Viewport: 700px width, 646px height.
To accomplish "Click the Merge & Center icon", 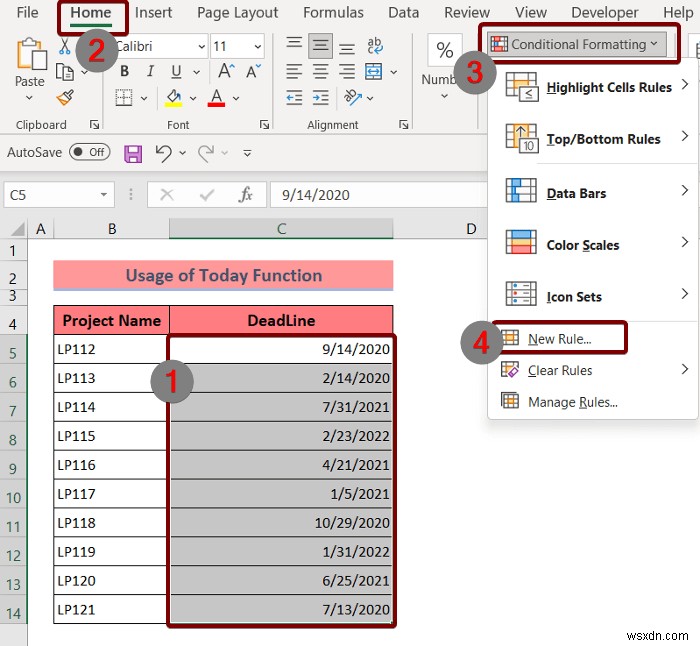I will pos(373,71).
